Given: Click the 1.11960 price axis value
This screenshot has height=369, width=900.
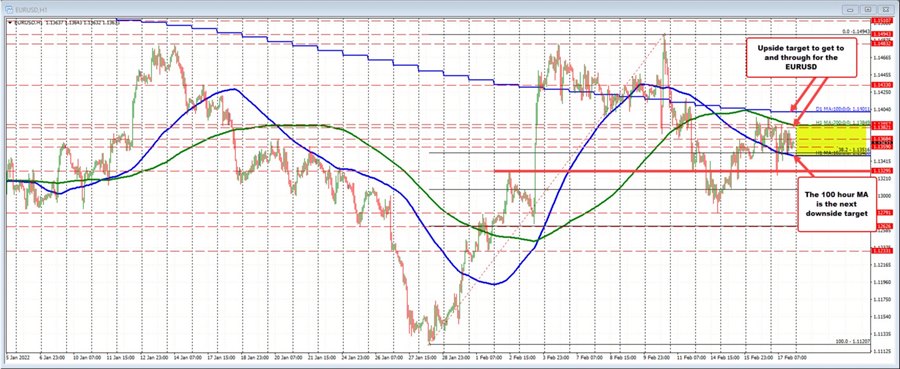Looking at the screenshot, I should pos(882,282).
